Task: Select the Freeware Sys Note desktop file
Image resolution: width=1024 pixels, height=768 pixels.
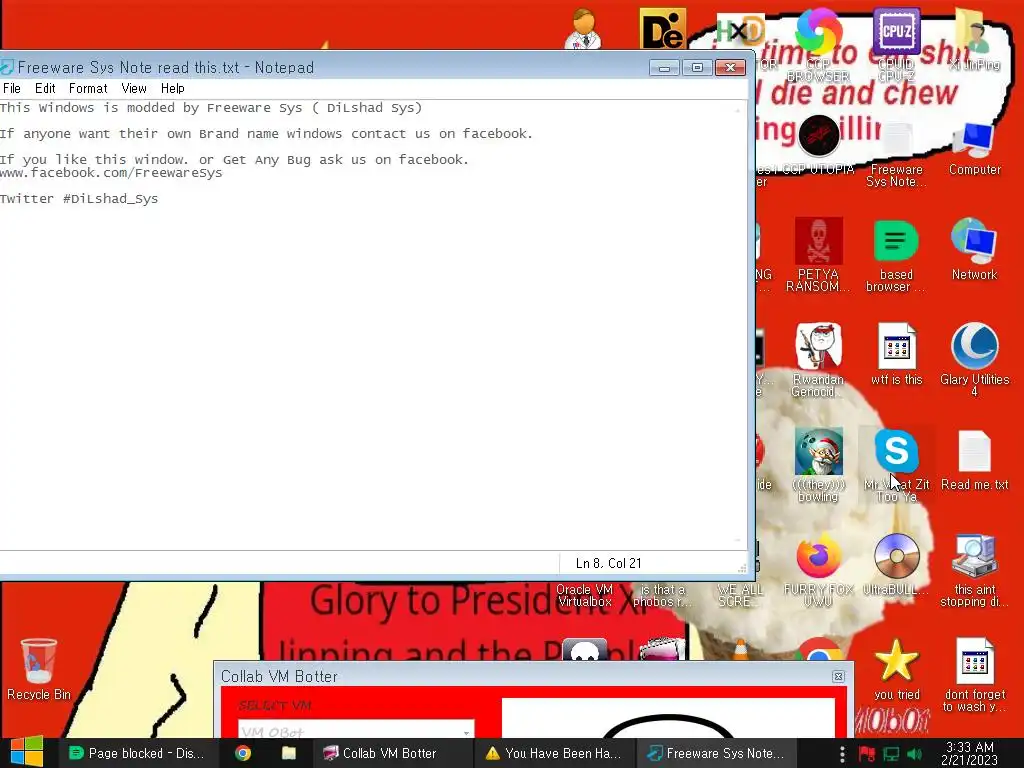Action: pos(897,154)
